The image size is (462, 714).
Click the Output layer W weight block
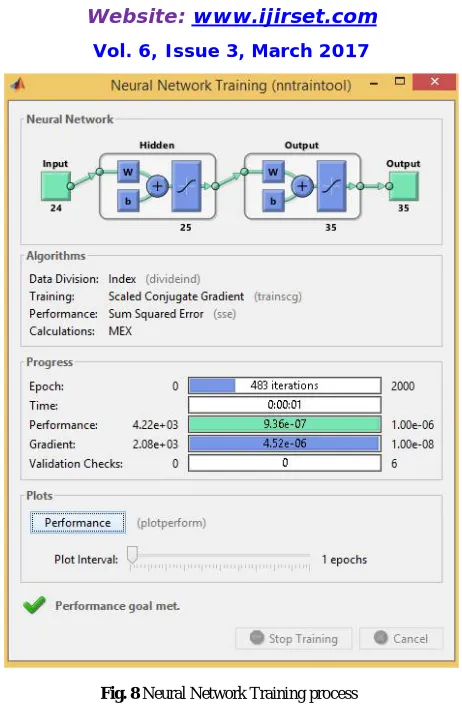tap(273, 172)
